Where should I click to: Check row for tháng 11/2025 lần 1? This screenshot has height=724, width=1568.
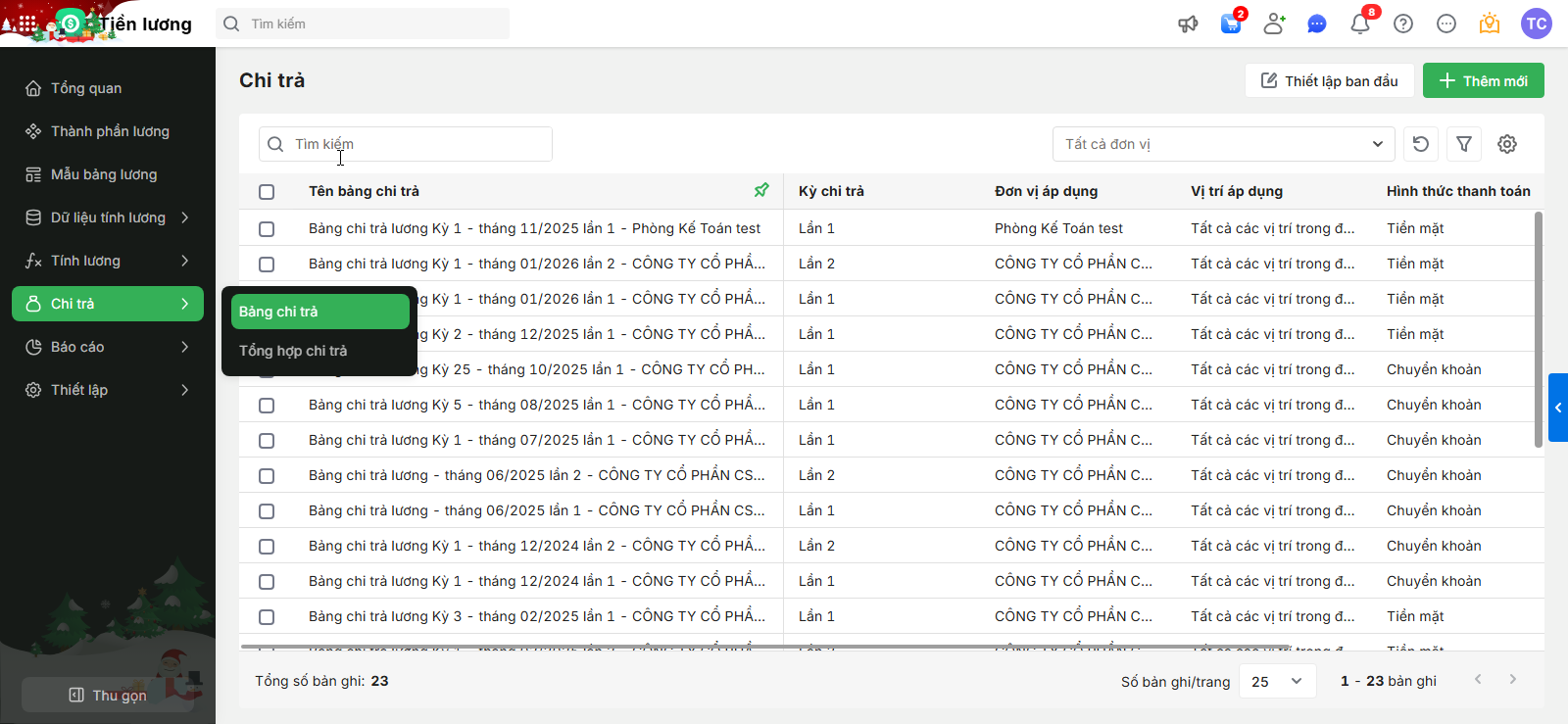[x=267, y=229]
